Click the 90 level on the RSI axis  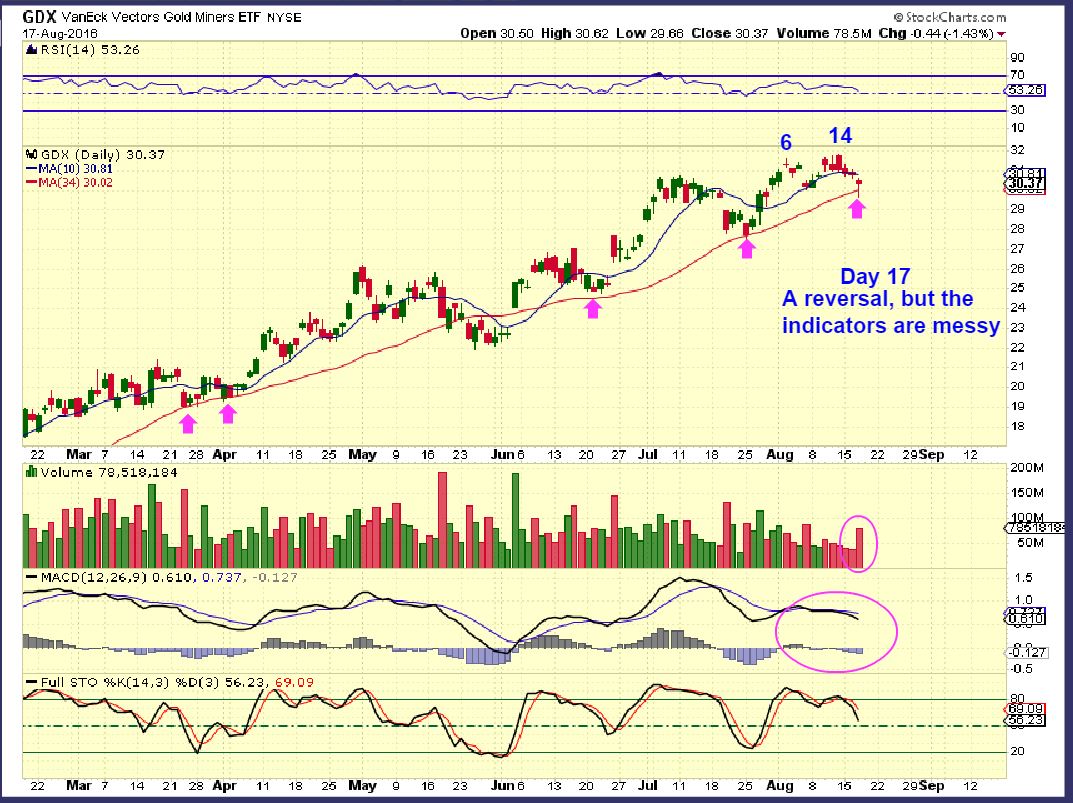tap(1017, 58)
